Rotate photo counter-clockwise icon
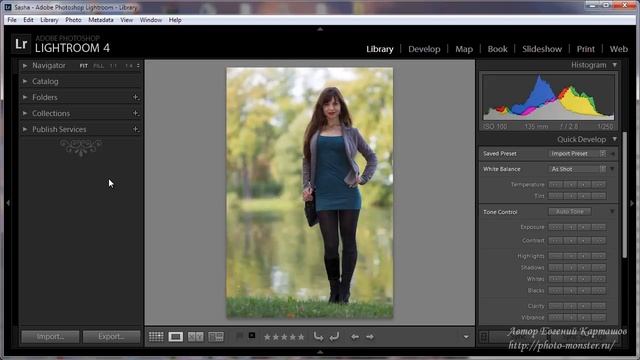 (318, 337)
